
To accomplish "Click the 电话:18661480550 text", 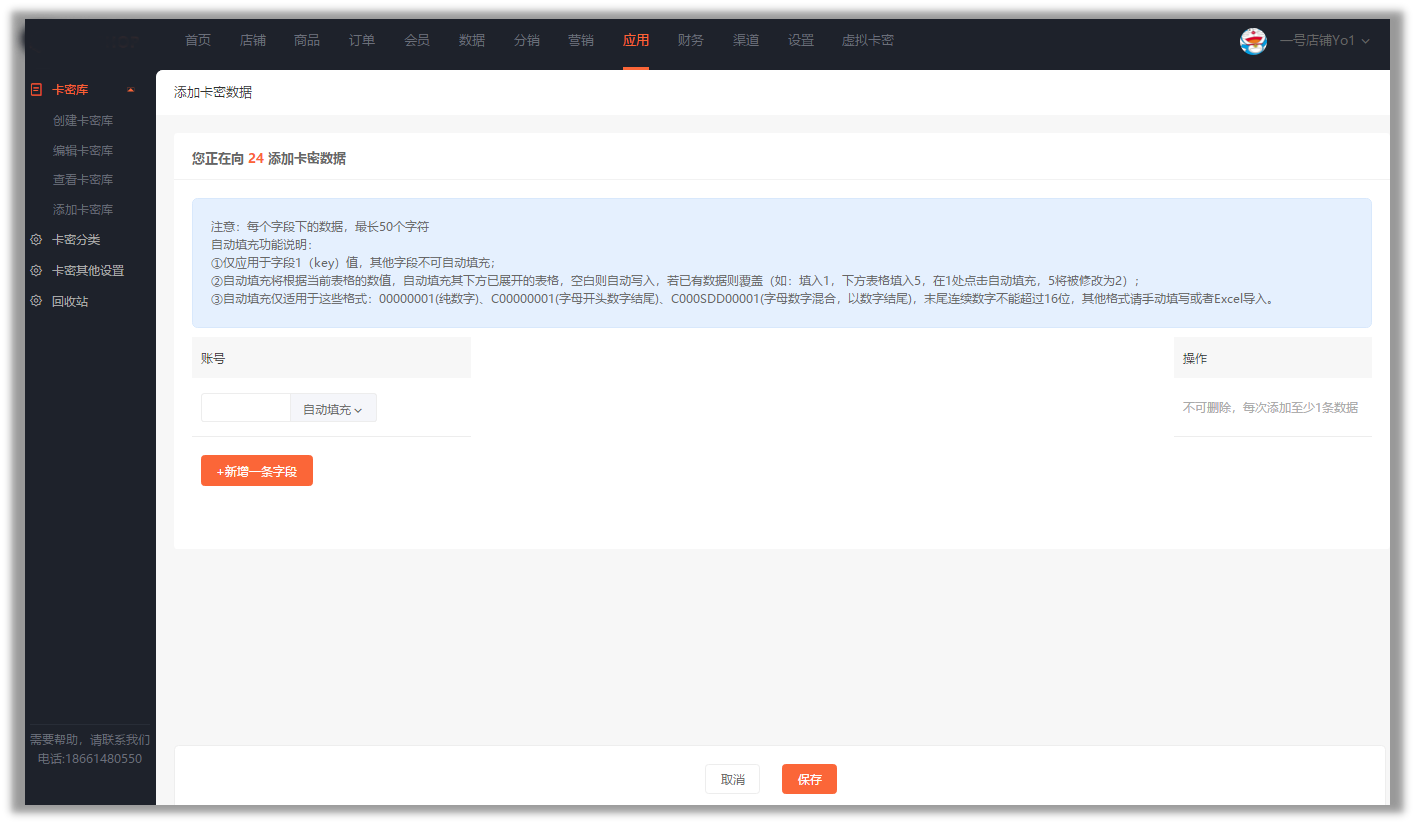I will (x=90, y=759).
